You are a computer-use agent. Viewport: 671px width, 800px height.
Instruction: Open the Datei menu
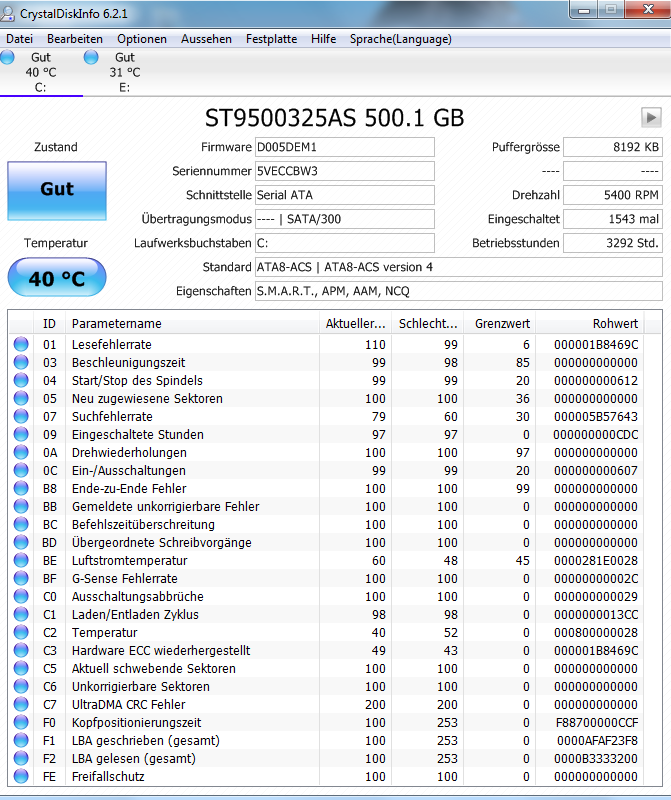19,39
